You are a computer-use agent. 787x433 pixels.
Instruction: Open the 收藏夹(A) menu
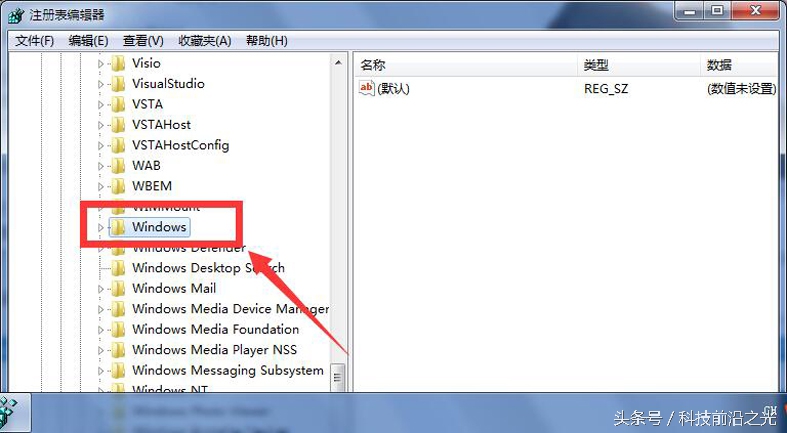[204, 41]
